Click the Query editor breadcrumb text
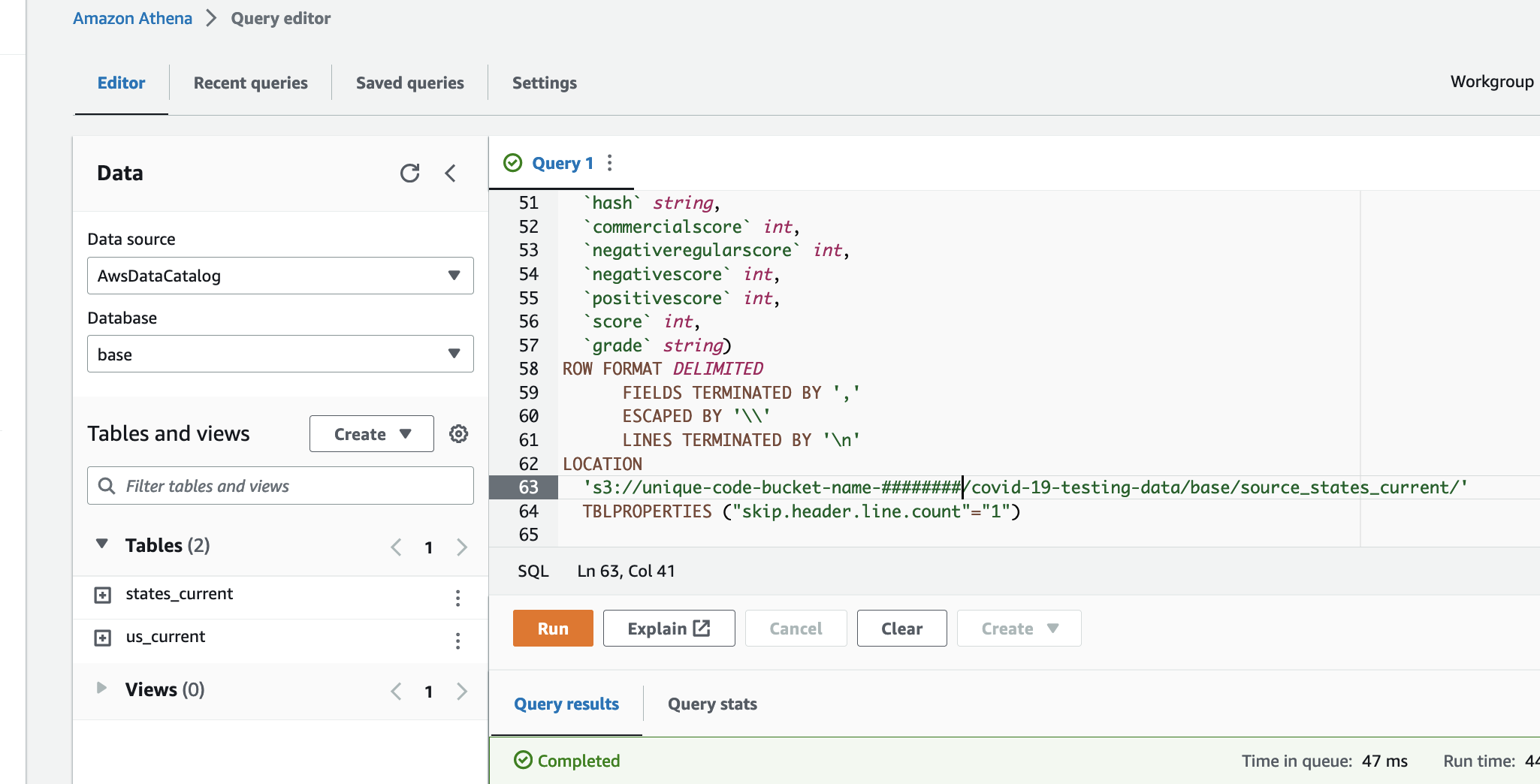The width and height of the screenshot is (1540, 784). pyautogui.click(x=280, y=18)
